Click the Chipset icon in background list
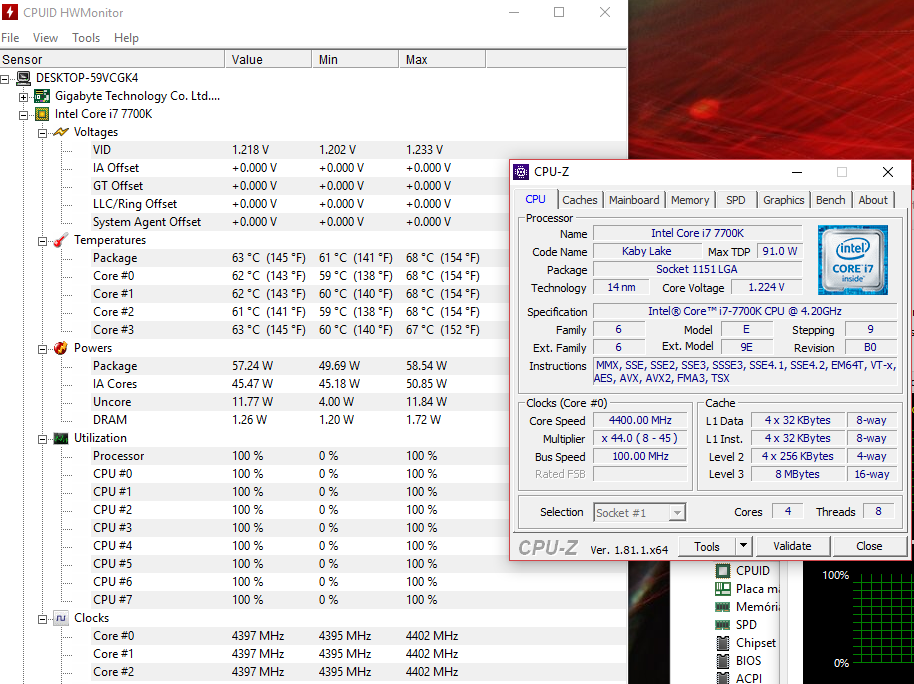This screenshot has height=684, width=914. 722,643
